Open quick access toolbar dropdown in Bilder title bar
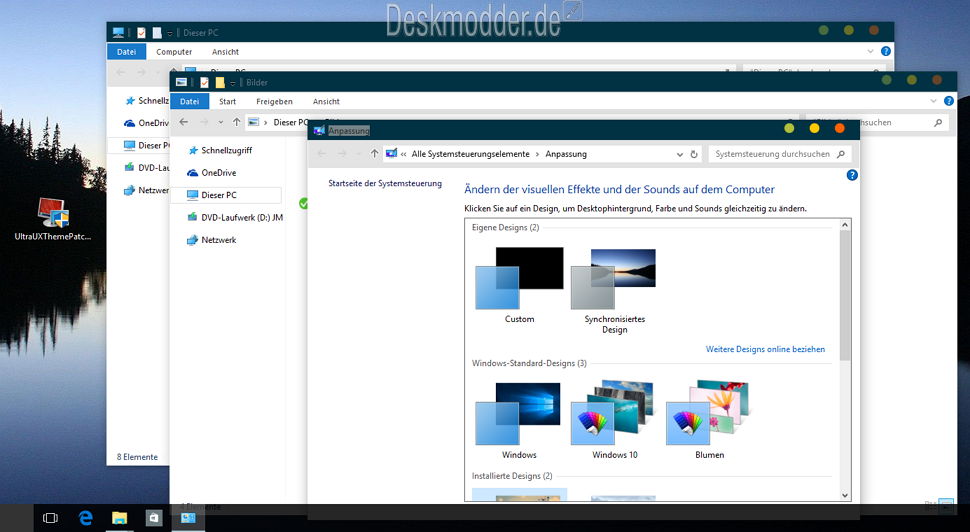The height and width of the screenshot is (532, 970). pyautogui.click(x=233, y=83)
